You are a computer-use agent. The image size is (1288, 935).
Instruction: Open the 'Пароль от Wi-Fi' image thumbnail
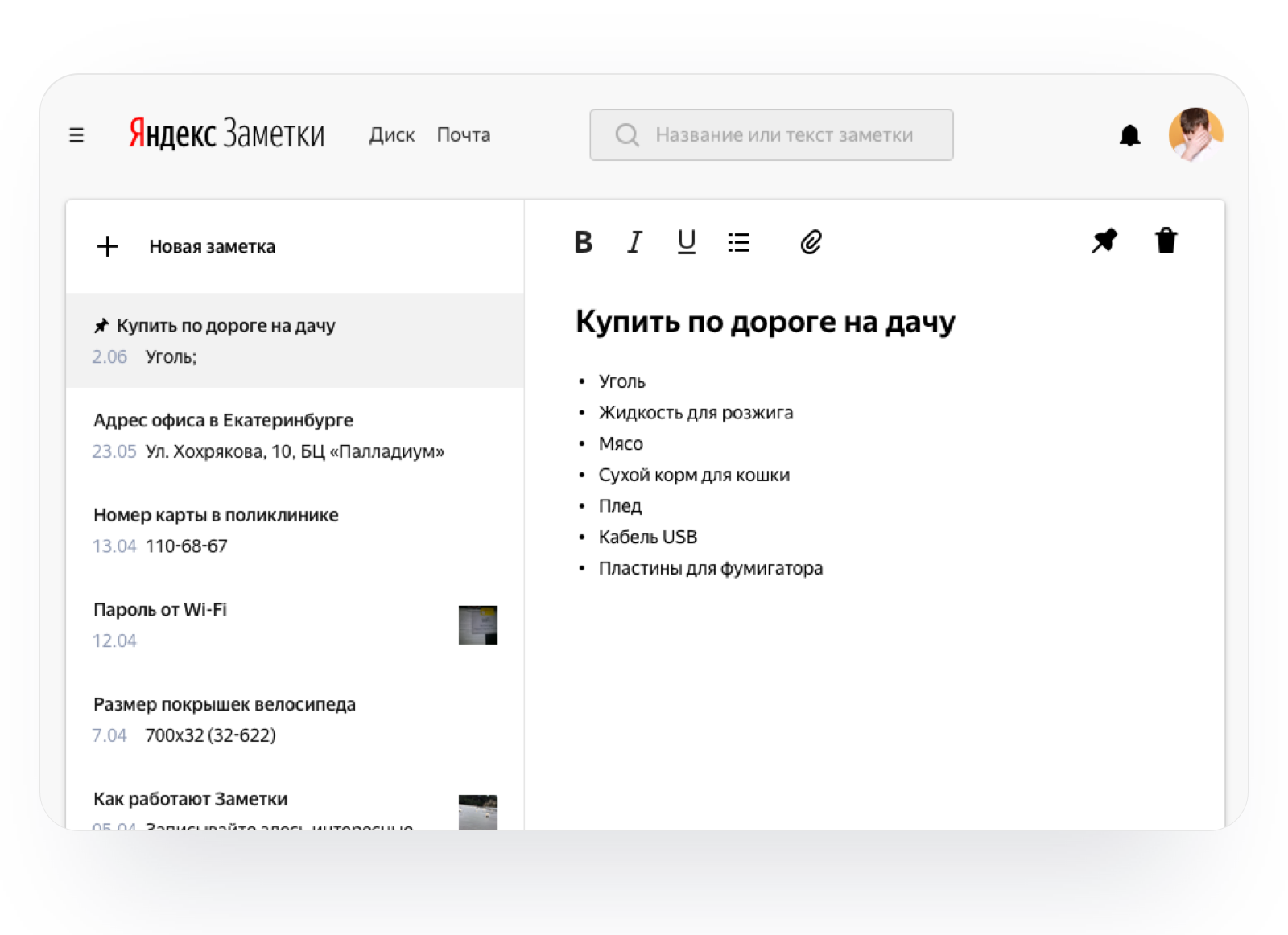(477, 625)
